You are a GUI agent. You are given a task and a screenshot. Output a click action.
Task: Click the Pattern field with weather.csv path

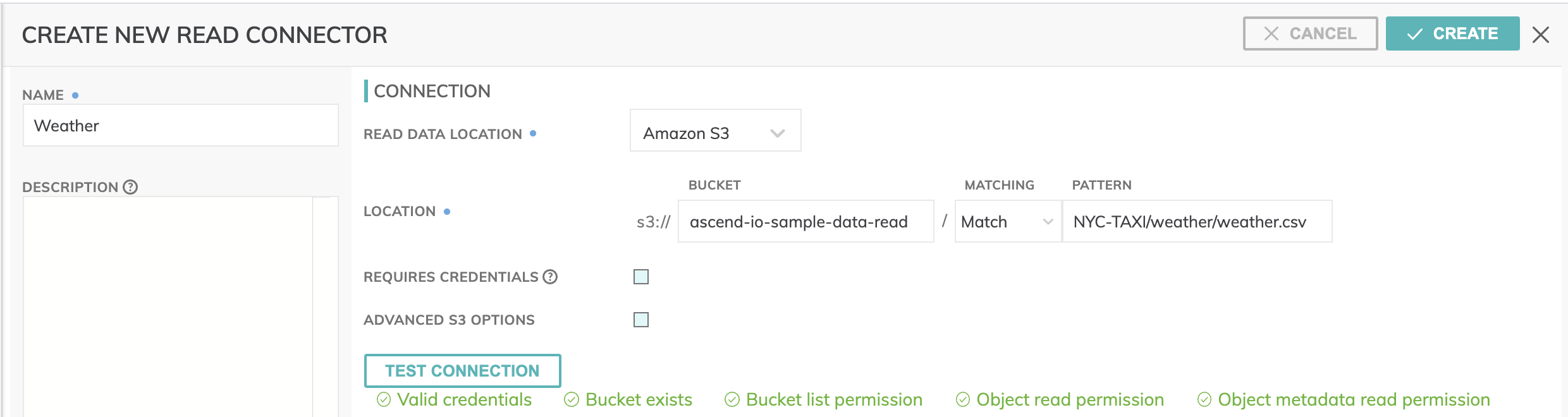1197,221
